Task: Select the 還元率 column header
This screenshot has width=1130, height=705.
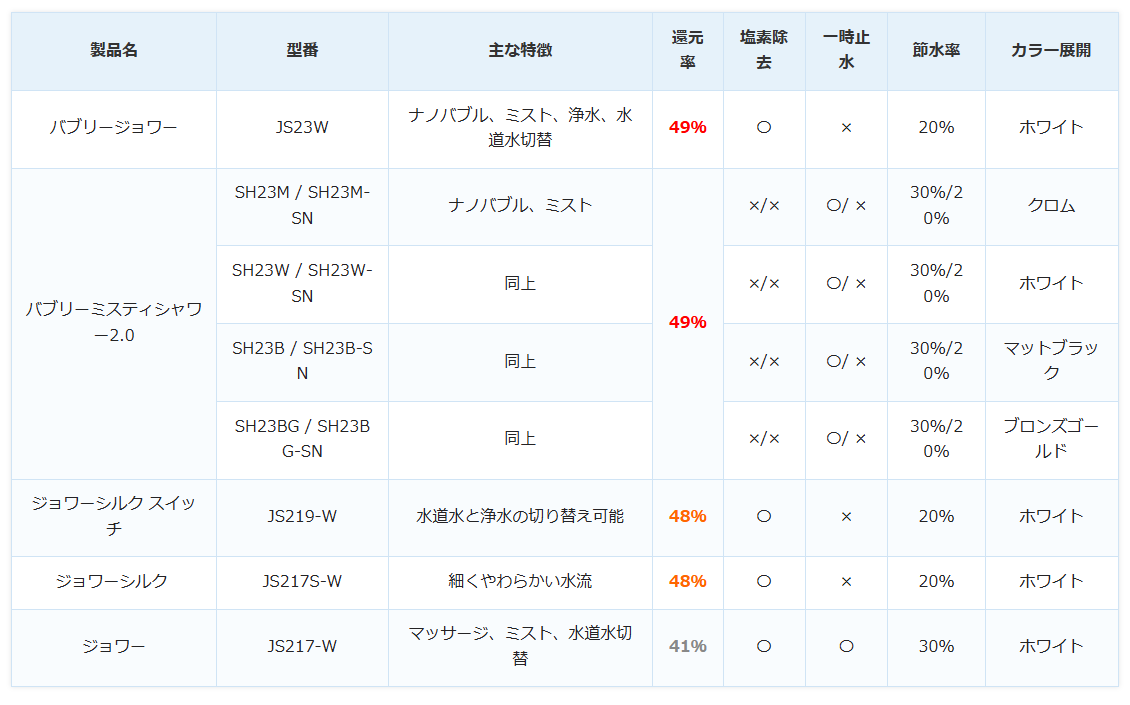Action: (687, 50)
